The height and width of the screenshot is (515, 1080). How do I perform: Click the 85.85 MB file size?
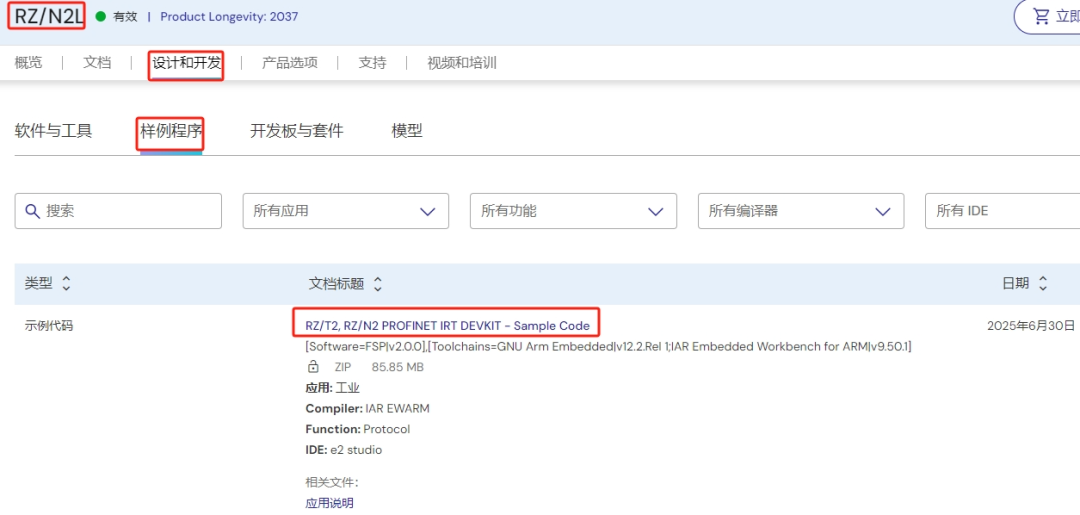pos(397,368)
